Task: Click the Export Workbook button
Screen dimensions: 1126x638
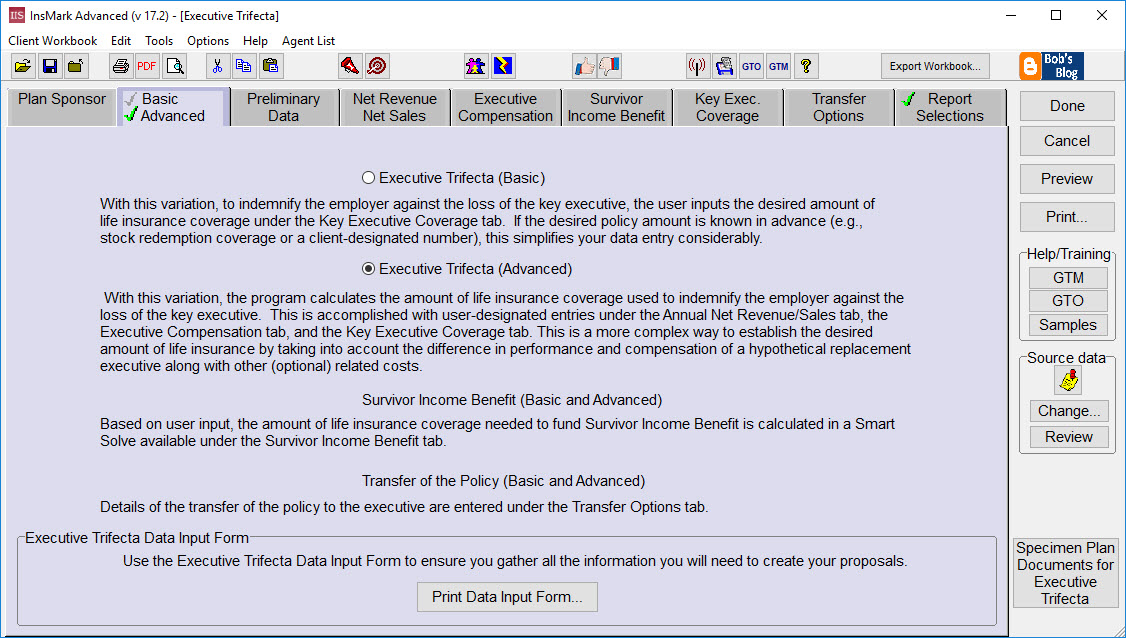Action: pos(935,66)
